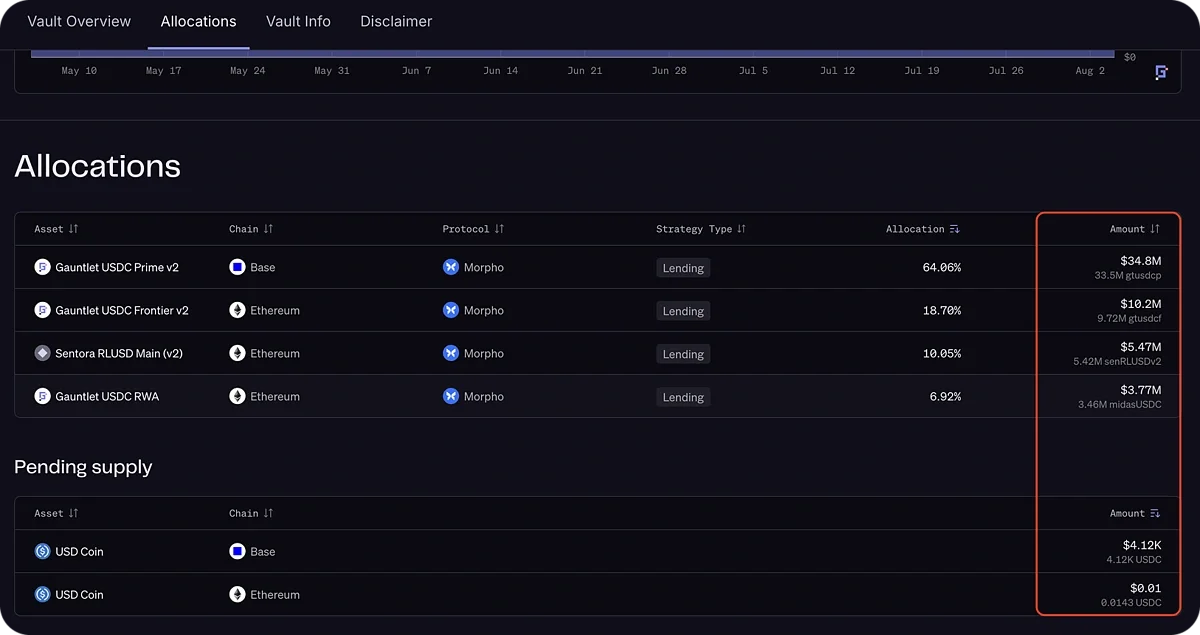The image size is (1200, 635).
Task: Click the Jun 14 chart axis label
Action: pos(500,71)
